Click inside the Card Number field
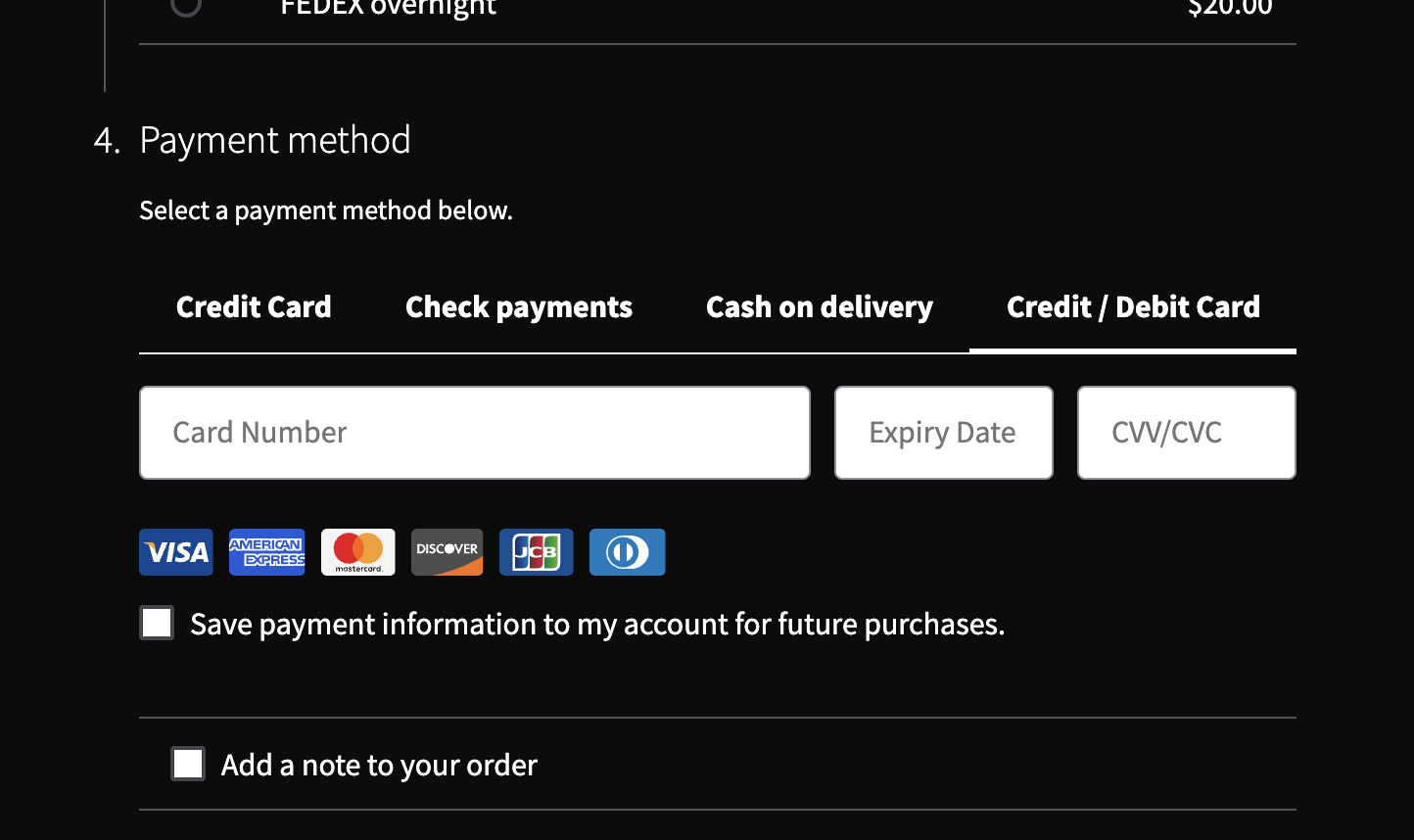This screenshot has height=840, width=1414. (475, 432)
